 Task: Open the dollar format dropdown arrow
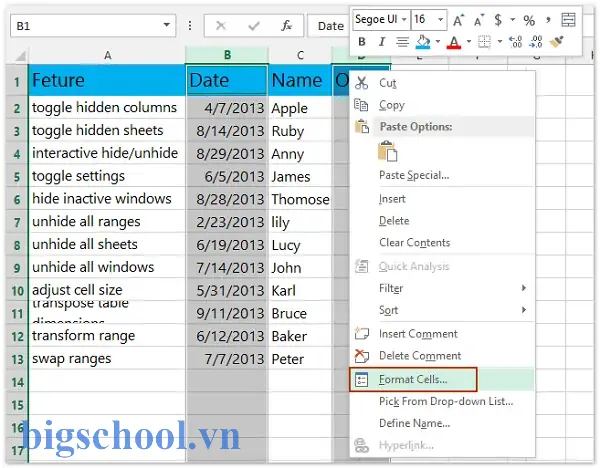point(512,20)
